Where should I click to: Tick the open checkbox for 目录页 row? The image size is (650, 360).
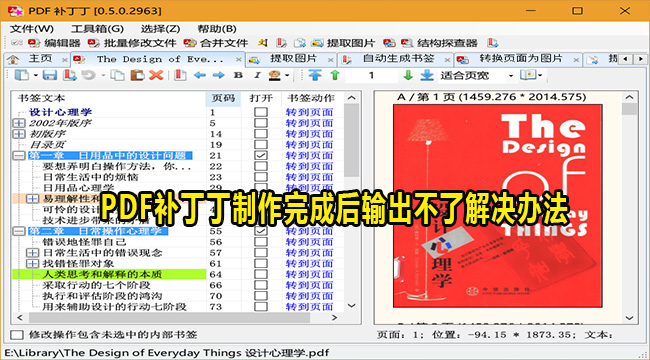point(261,144)
